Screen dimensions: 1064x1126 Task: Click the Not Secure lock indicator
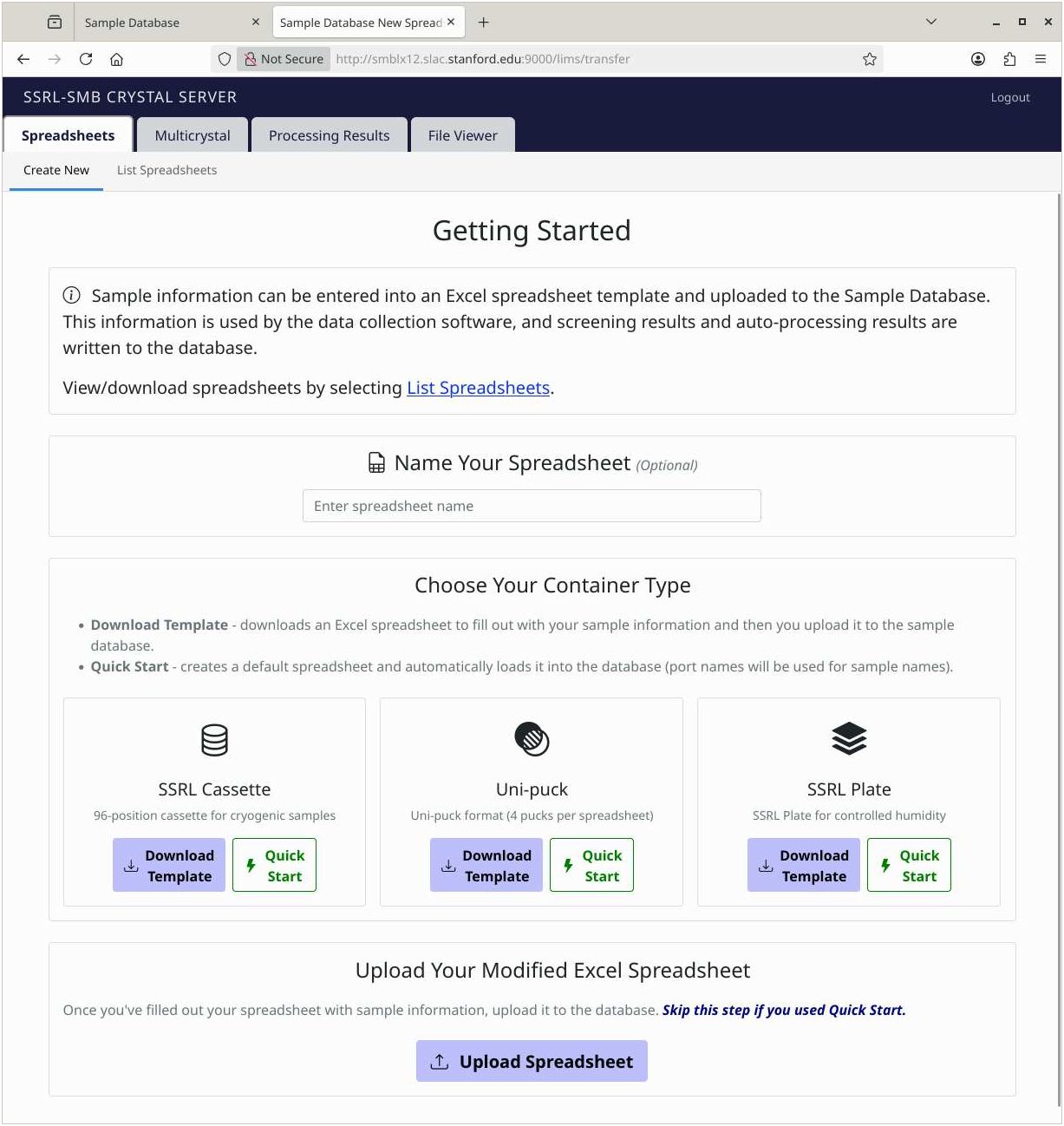tap(284, 59)
